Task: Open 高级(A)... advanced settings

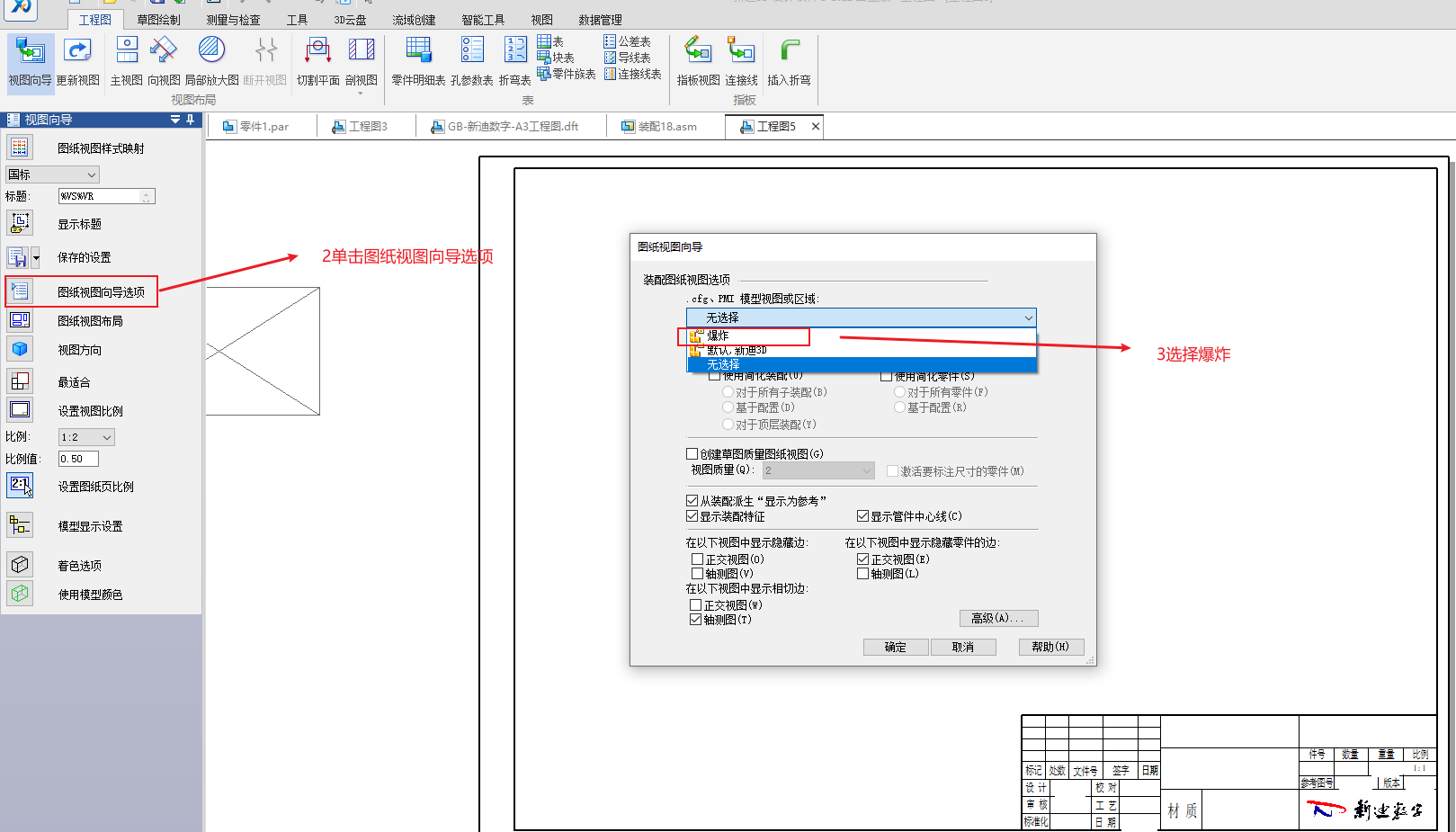Action: click(x=998, y=618)
